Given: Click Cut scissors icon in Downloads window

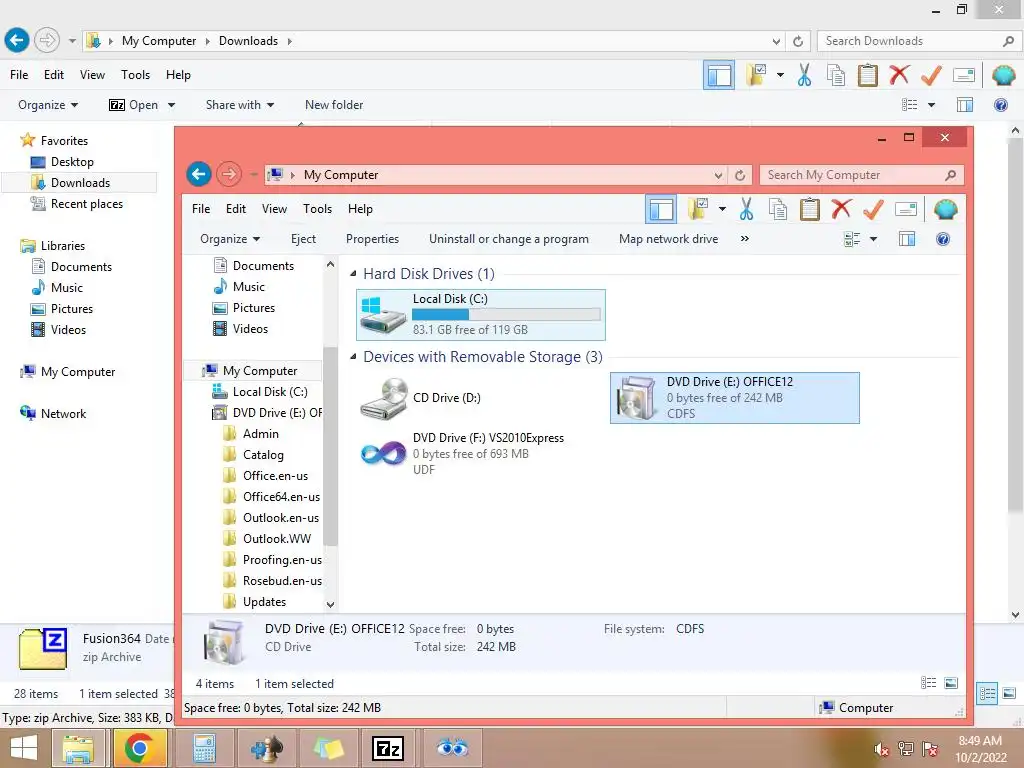Looking at the screenshot, I should (x=805, y=74).
